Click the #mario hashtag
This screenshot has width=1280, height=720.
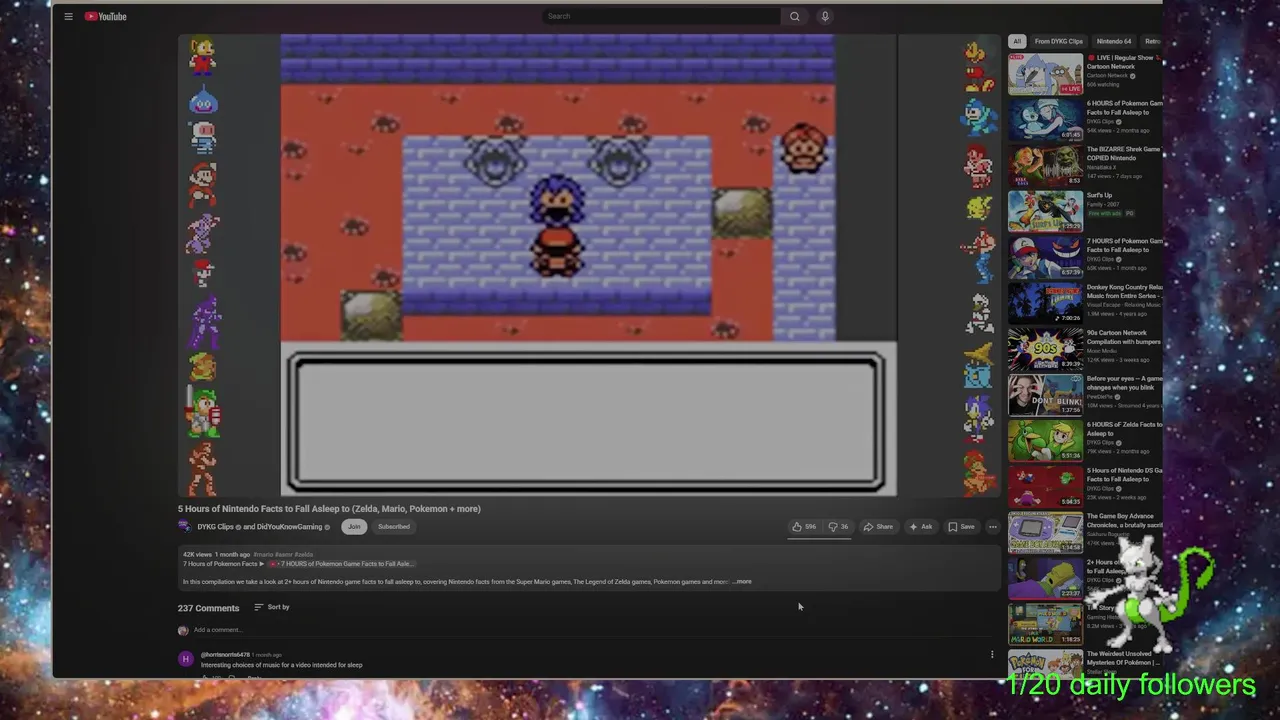[264, 554]
